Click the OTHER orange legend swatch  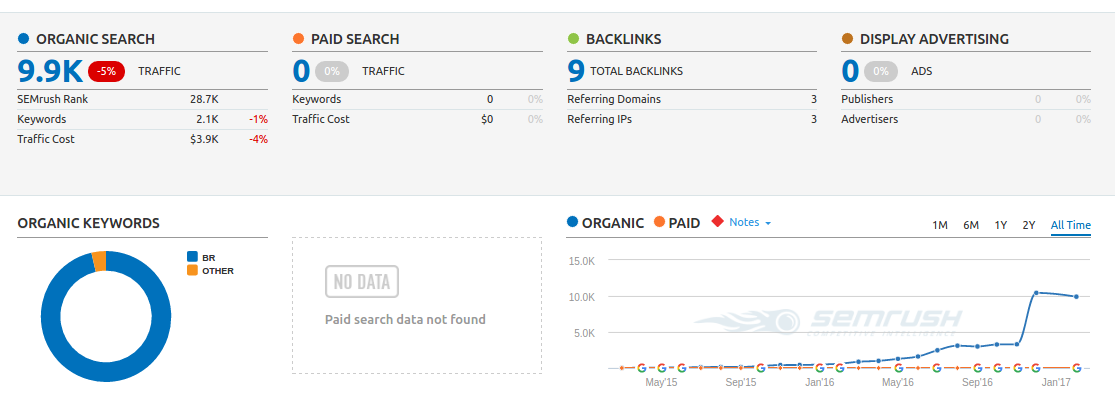click(192, 270)
